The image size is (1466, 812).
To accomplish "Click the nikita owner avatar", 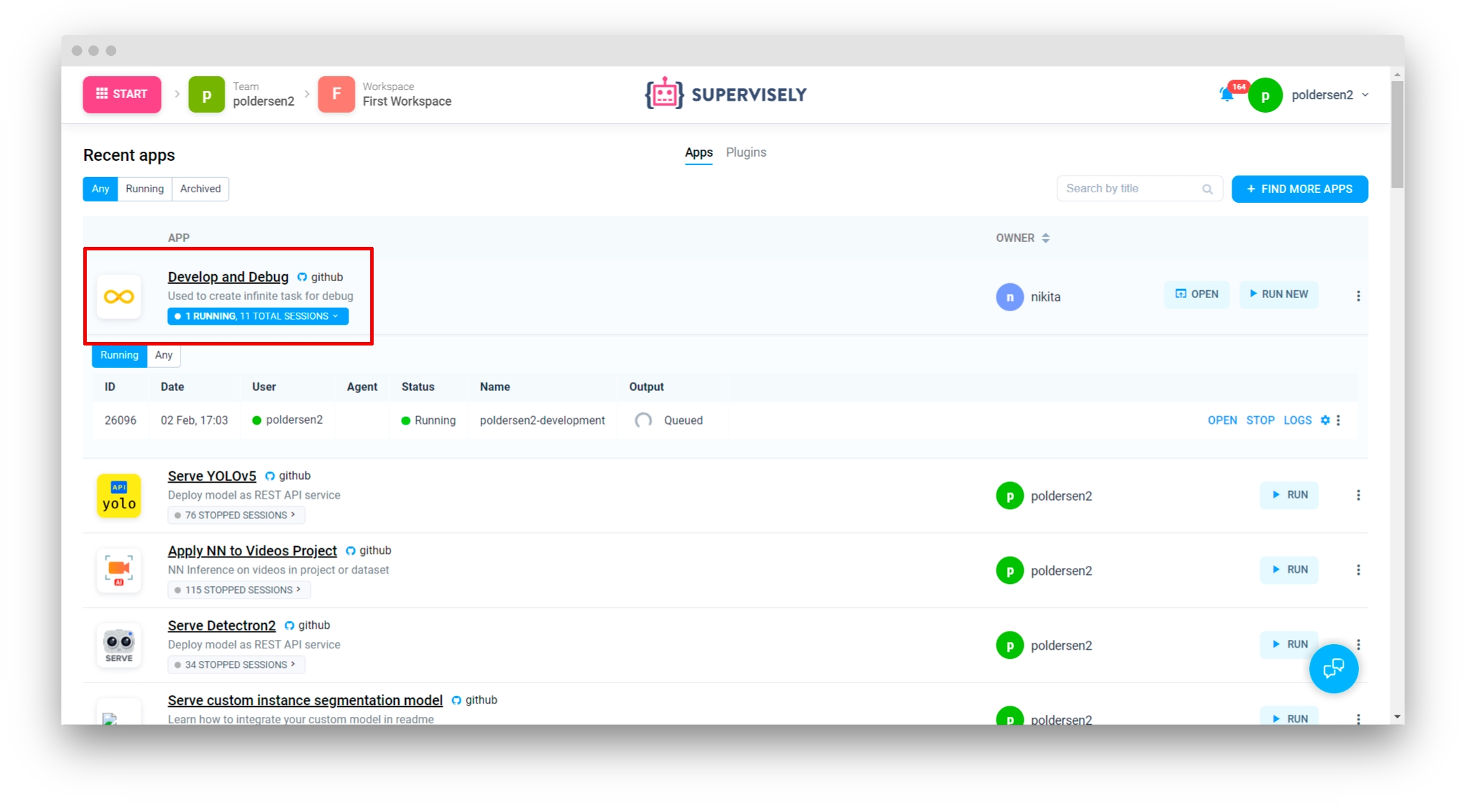I will click(1010, 297).
